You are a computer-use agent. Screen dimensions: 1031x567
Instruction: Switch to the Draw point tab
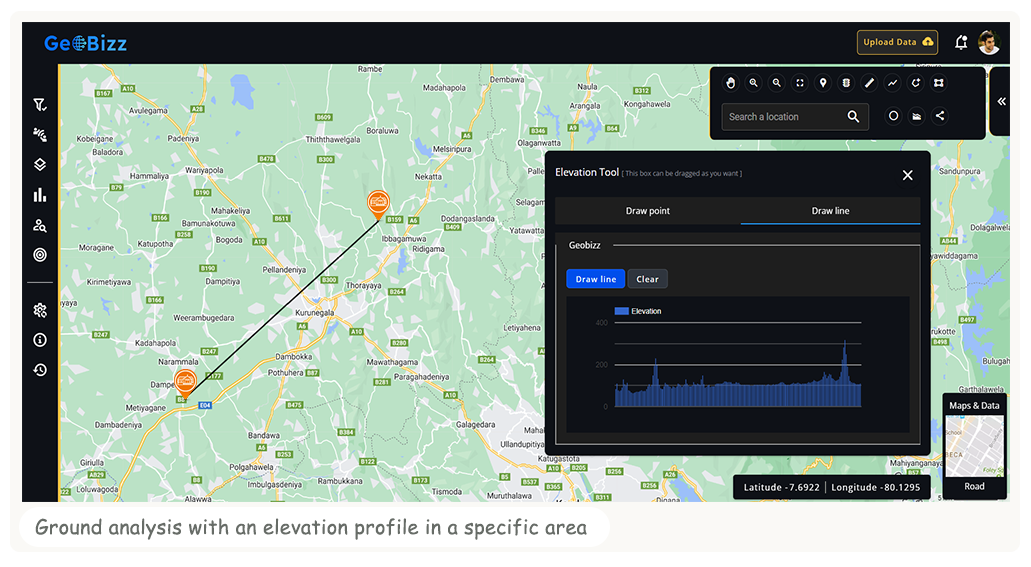[x=648, y=210]
